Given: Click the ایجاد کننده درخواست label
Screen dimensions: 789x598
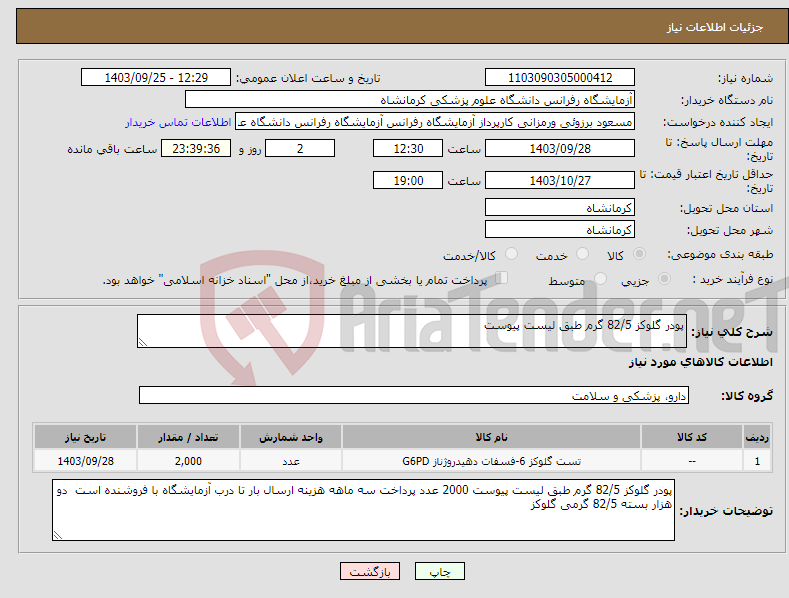Looking at the screenshot, I should click(718, 122).
